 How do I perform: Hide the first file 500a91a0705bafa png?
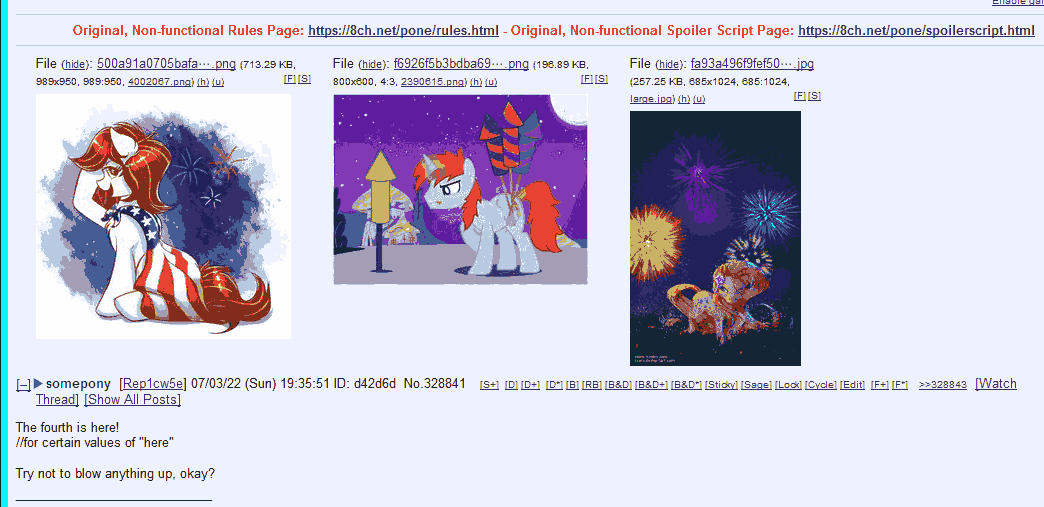click(75, 65)
